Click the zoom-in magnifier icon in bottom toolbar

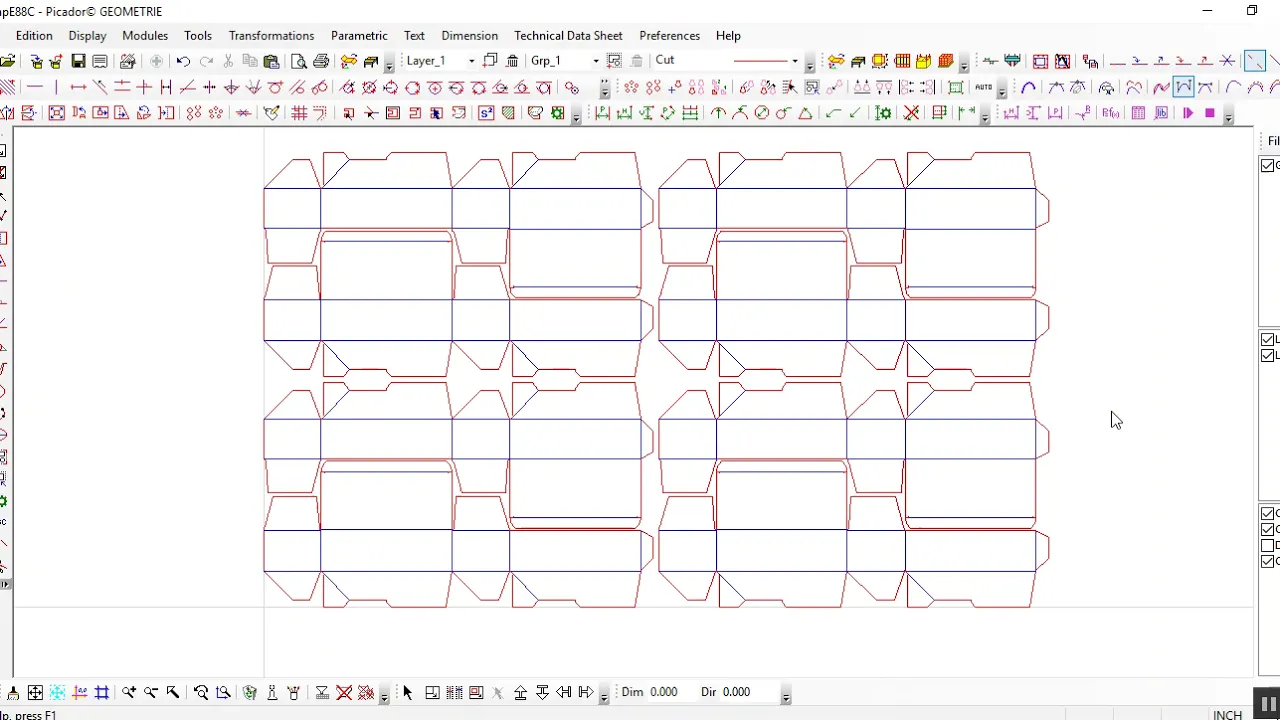129,692
